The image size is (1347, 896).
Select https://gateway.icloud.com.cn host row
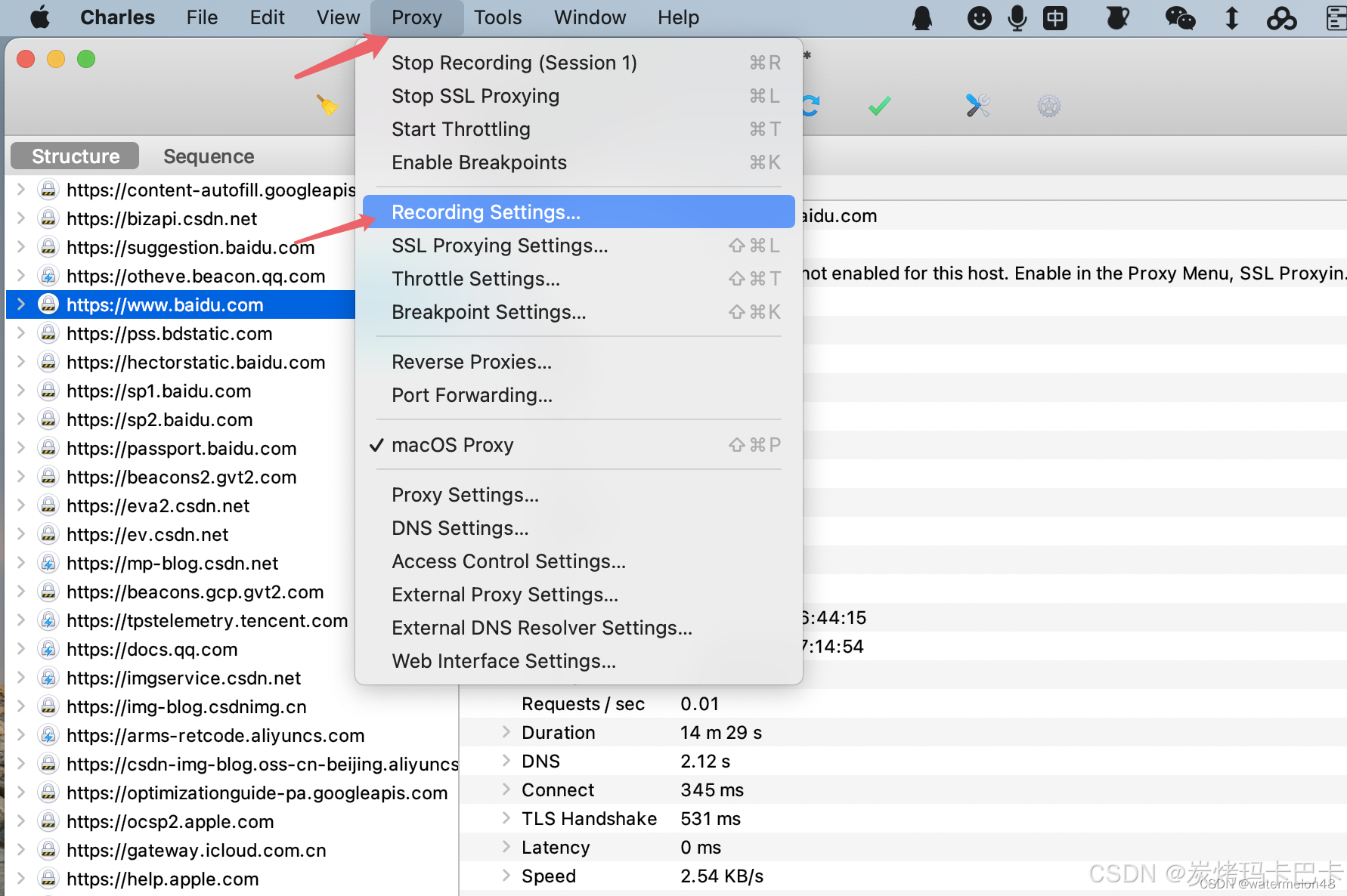232,850
